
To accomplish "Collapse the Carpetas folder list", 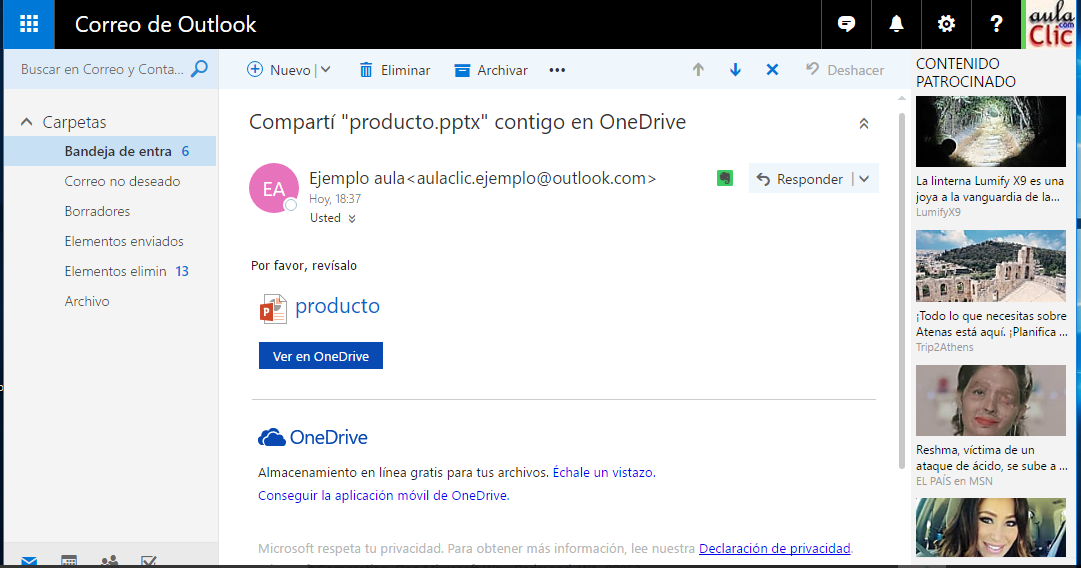I will [x=27, y=122].
